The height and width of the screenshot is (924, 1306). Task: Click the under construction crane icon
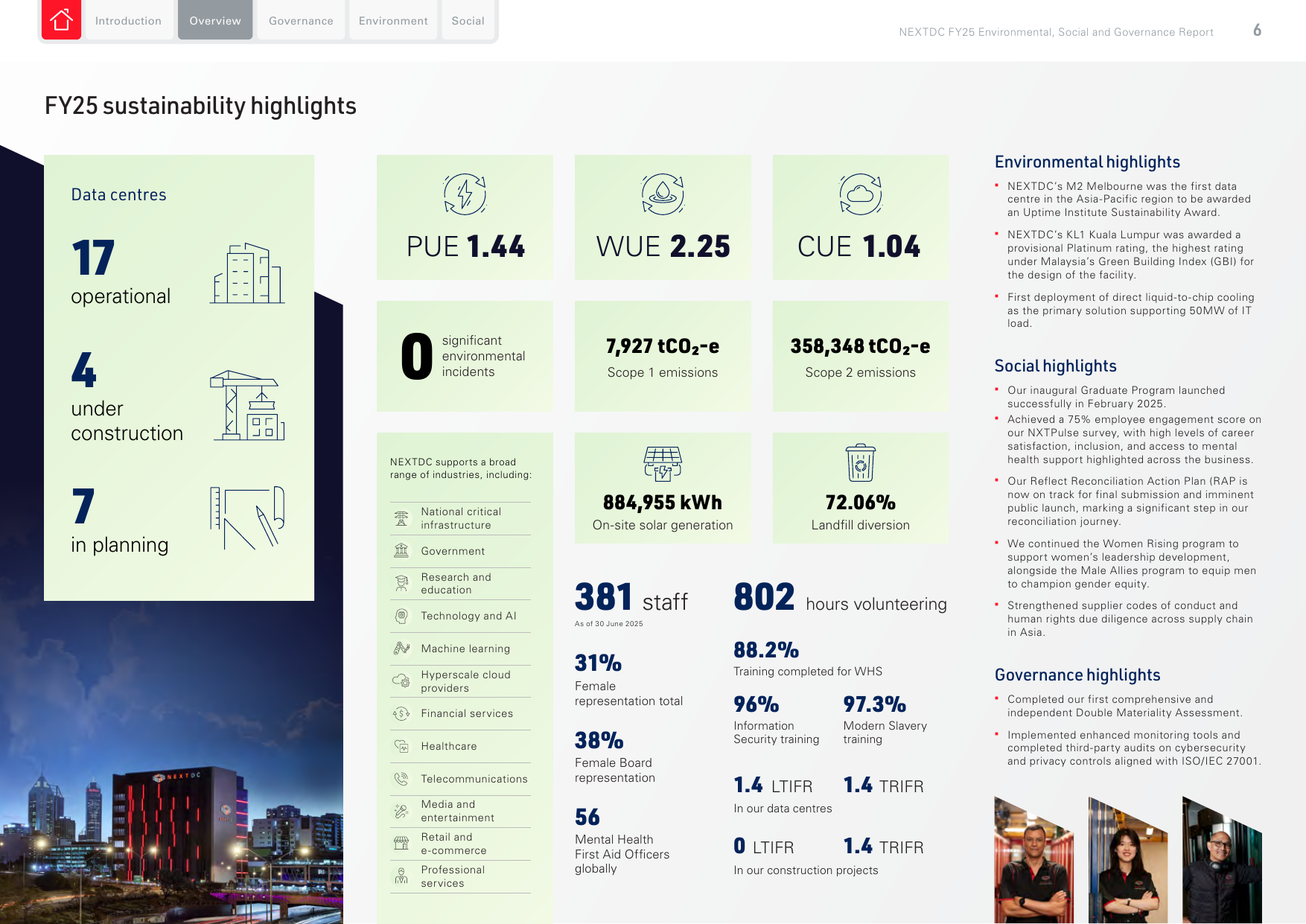pos(248,405)
